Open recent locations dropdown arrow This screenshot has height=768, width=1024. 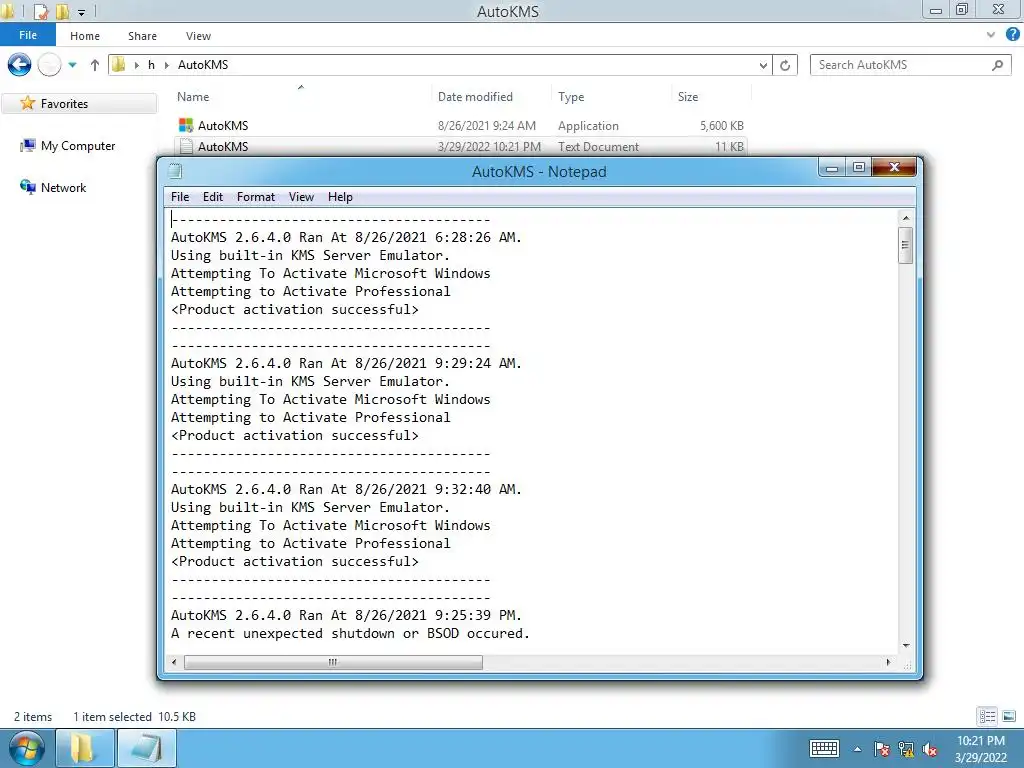coord(72,65)
